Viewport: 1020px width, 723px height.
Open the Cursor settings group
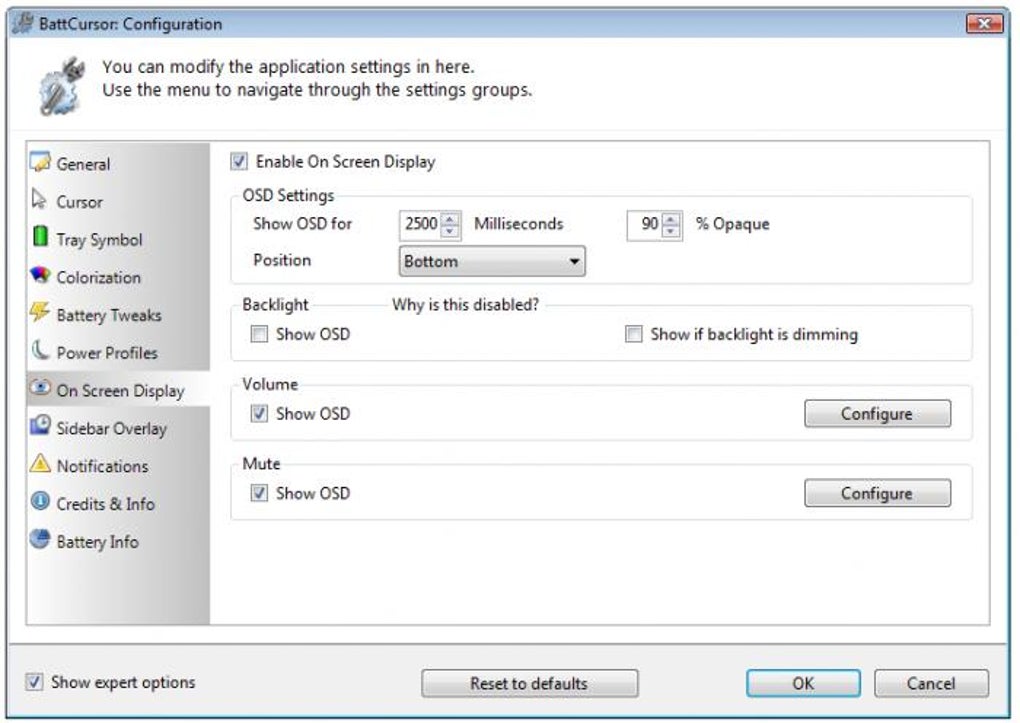click(118, 201)
